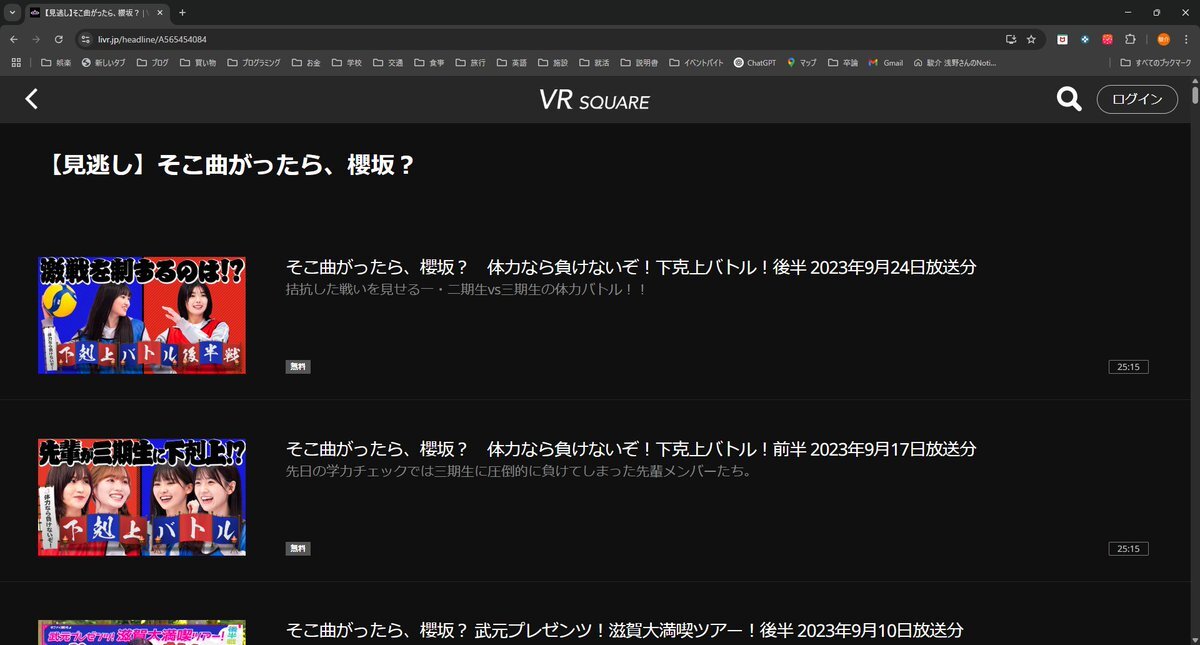Click the browser forward arrow
1200x645 pixels.
tap(36, 39)
